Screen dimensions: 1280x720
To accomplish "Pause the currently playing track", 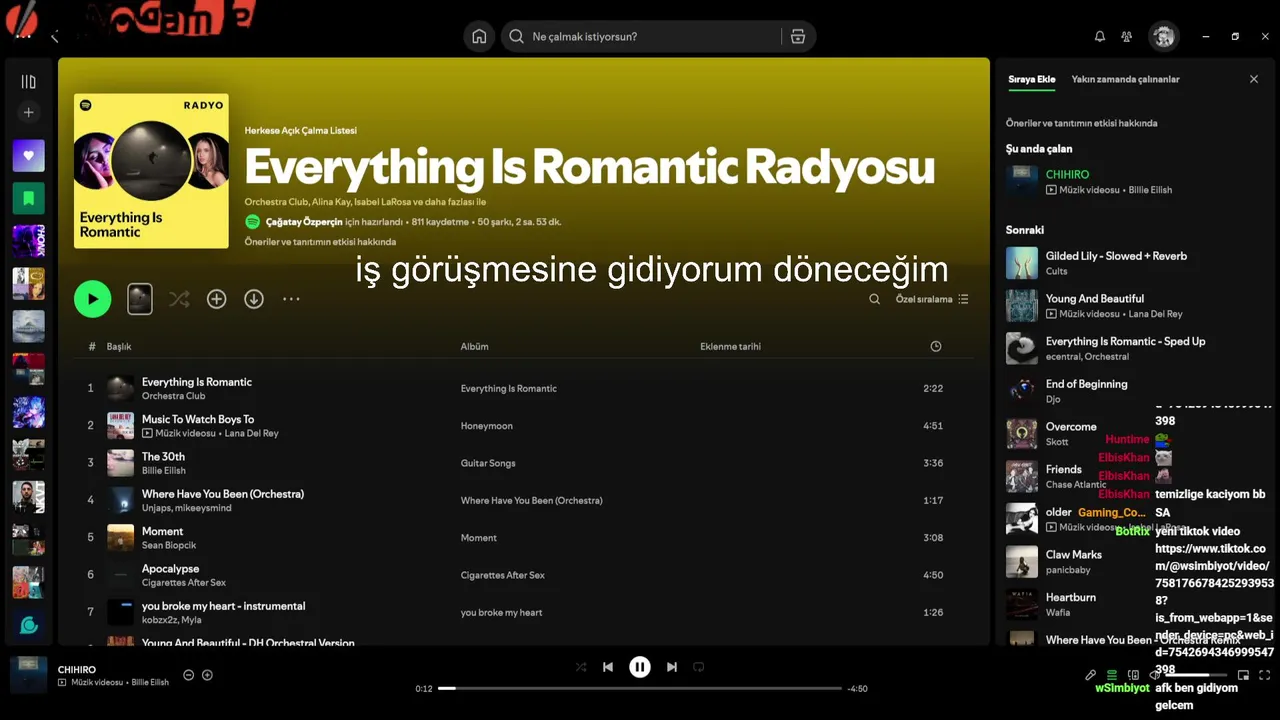I will tap(640, 667).
